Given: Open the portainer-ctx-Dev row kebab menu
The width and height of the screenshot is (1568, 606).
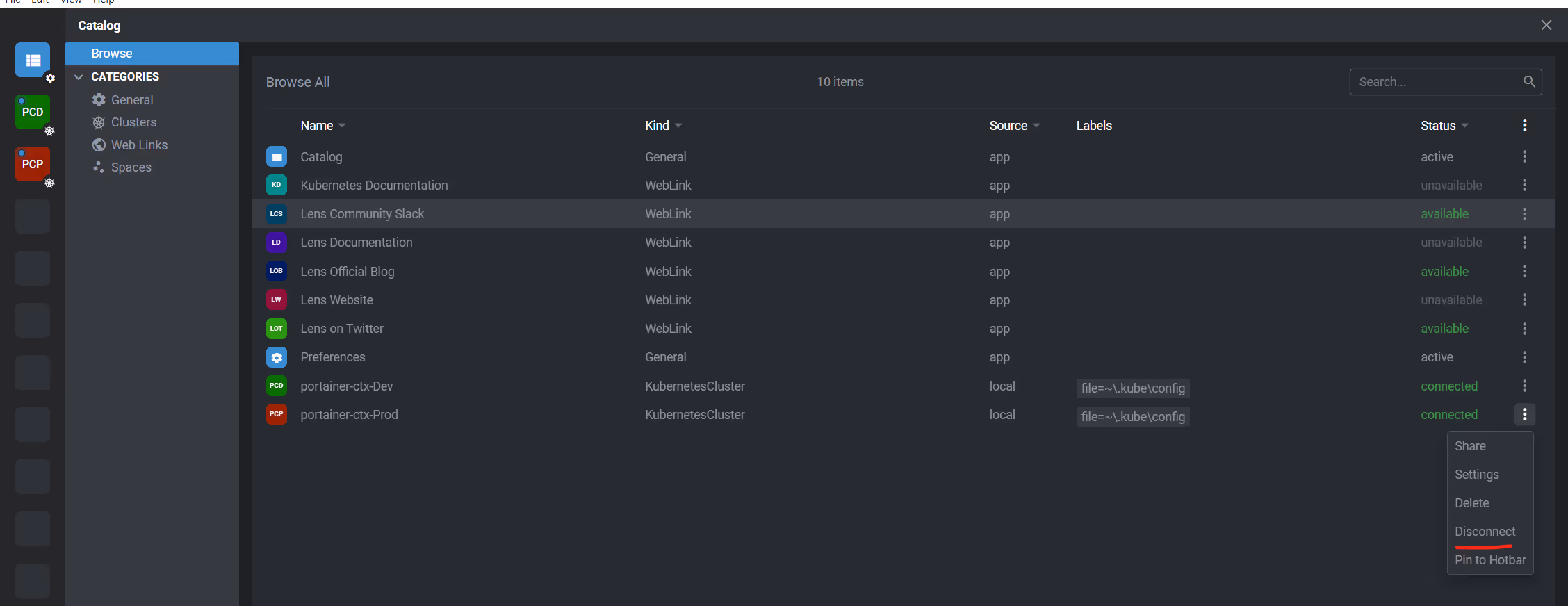Looking at the screenshot, I should 1524,386.
